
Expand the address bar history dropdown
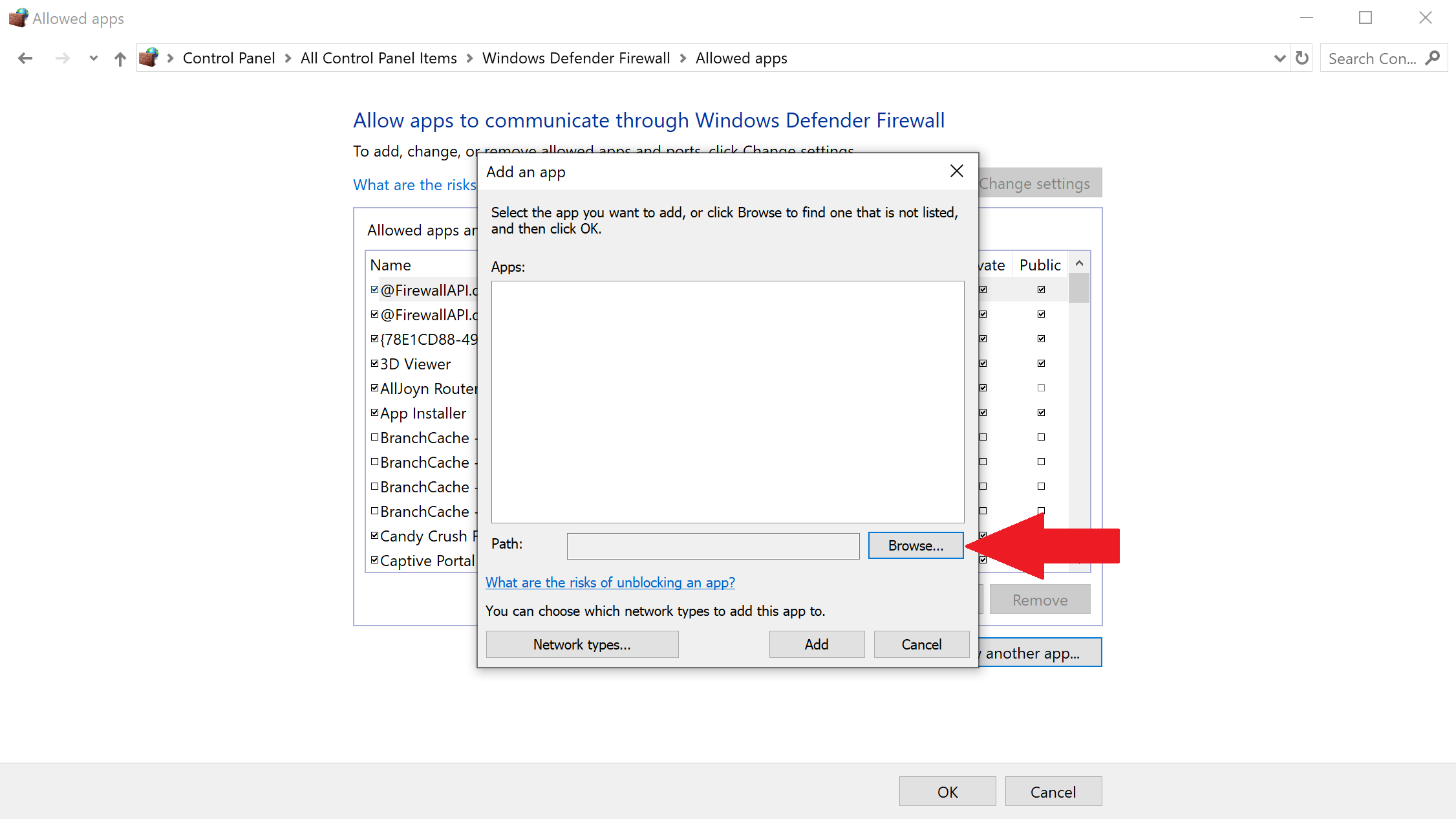(1279, 58)
